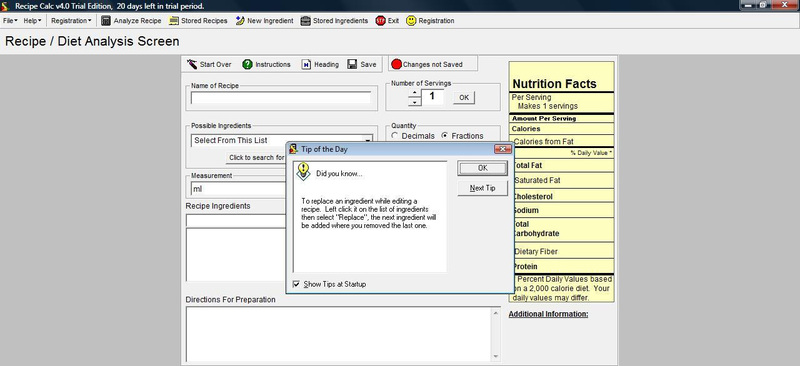Open Stored Recipes from the toolbar
The width and height of the screenshot is (800, 366).
click(198, 21)
